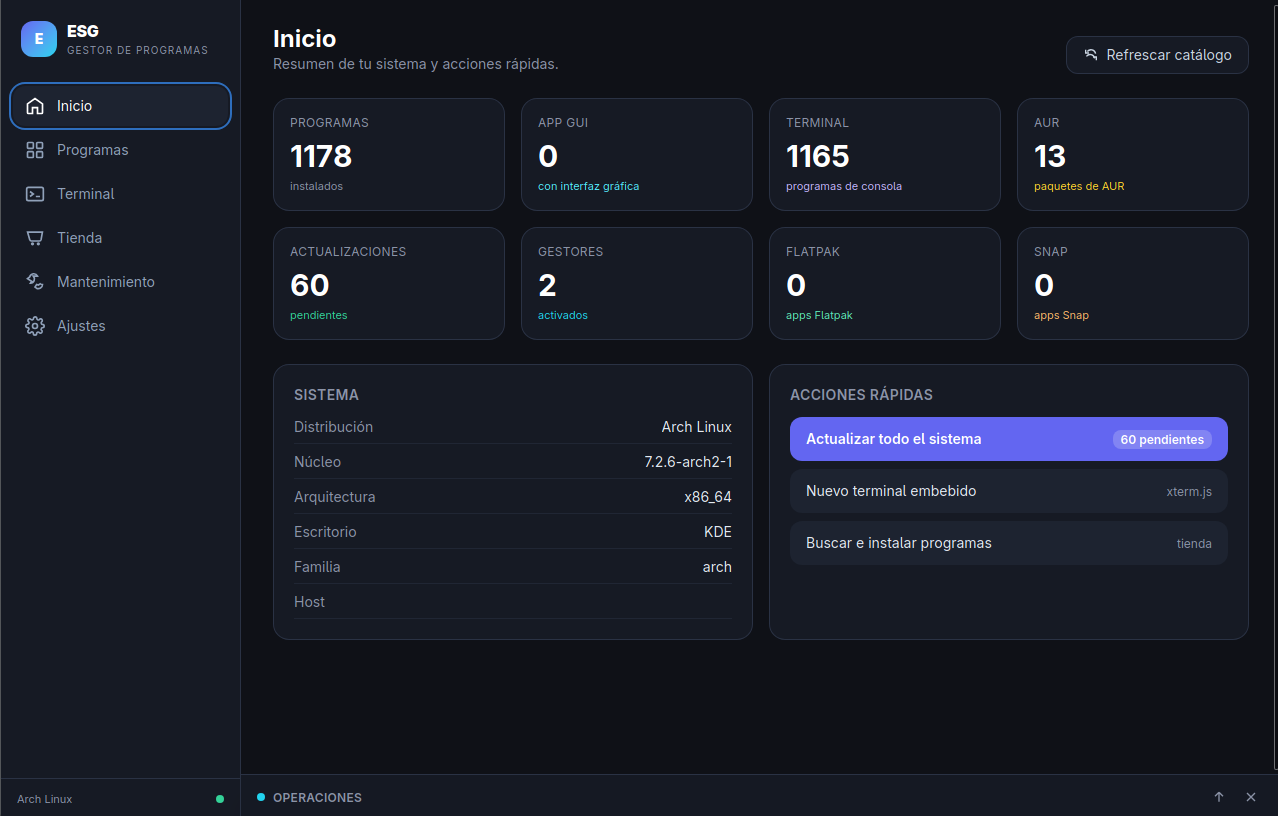Click the Arquitectura row label
Image resolution: width=1278 pixels, height=816 pixels.
click(x=335, y=497)
